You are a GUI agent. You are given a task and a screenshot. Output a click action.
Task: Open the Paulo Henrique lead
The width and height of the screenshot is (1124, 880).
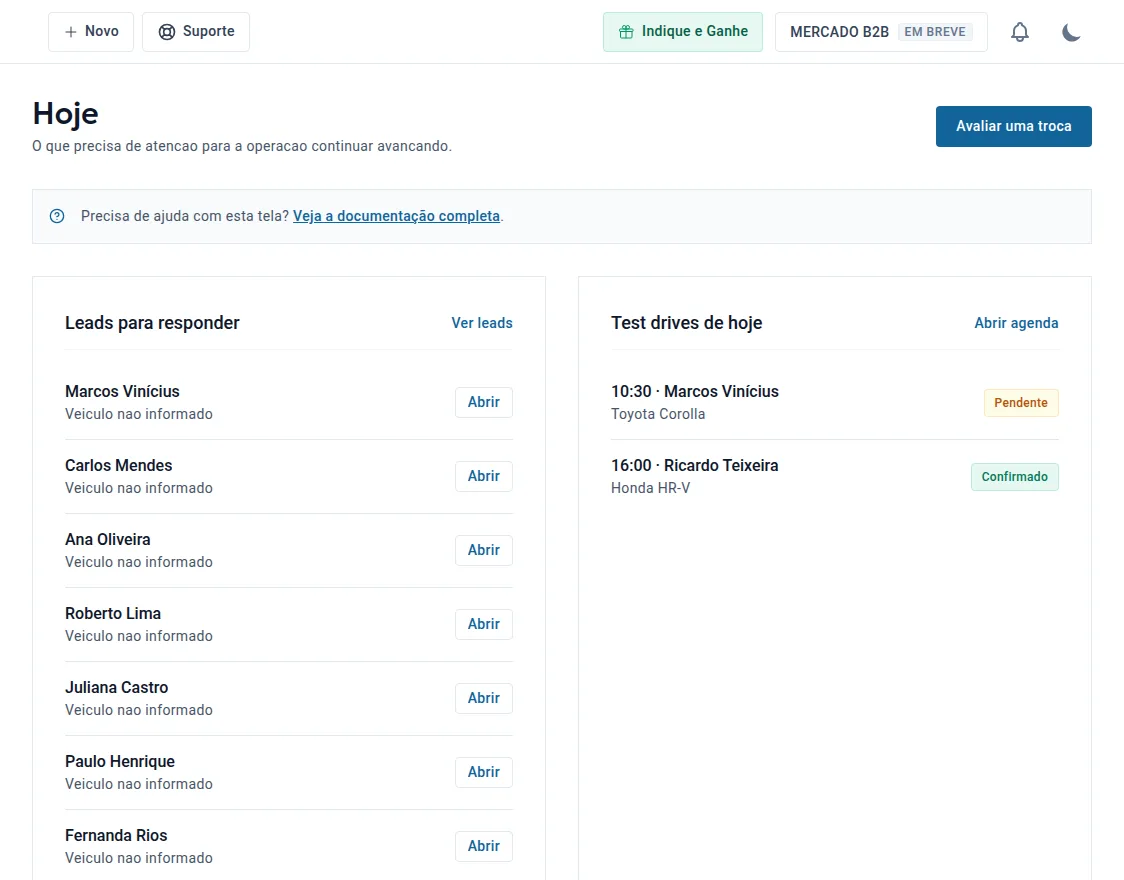click(x=484, y=772)
